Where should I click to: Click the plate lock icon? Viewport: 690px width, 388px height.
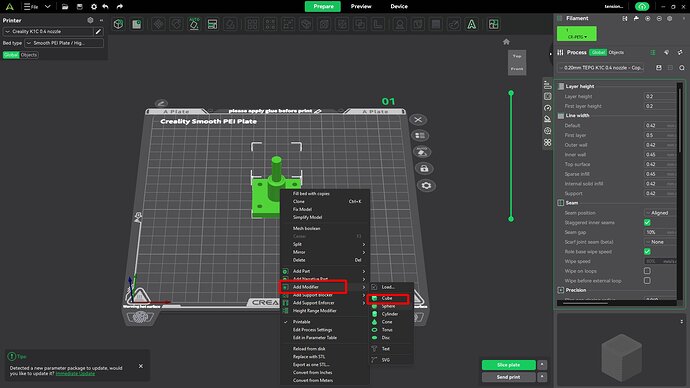(424, 168)
